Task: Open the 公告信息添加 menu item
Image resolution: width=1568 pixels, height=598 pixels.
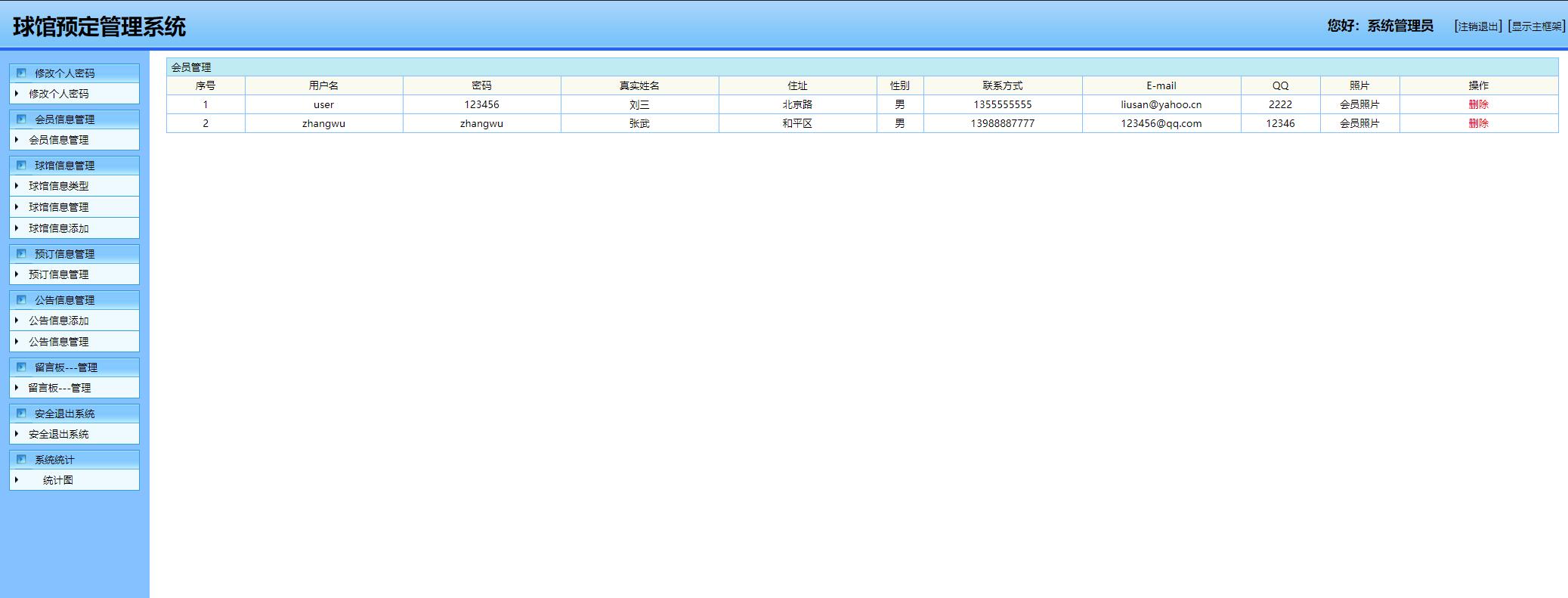Action: tap(59, 321)
